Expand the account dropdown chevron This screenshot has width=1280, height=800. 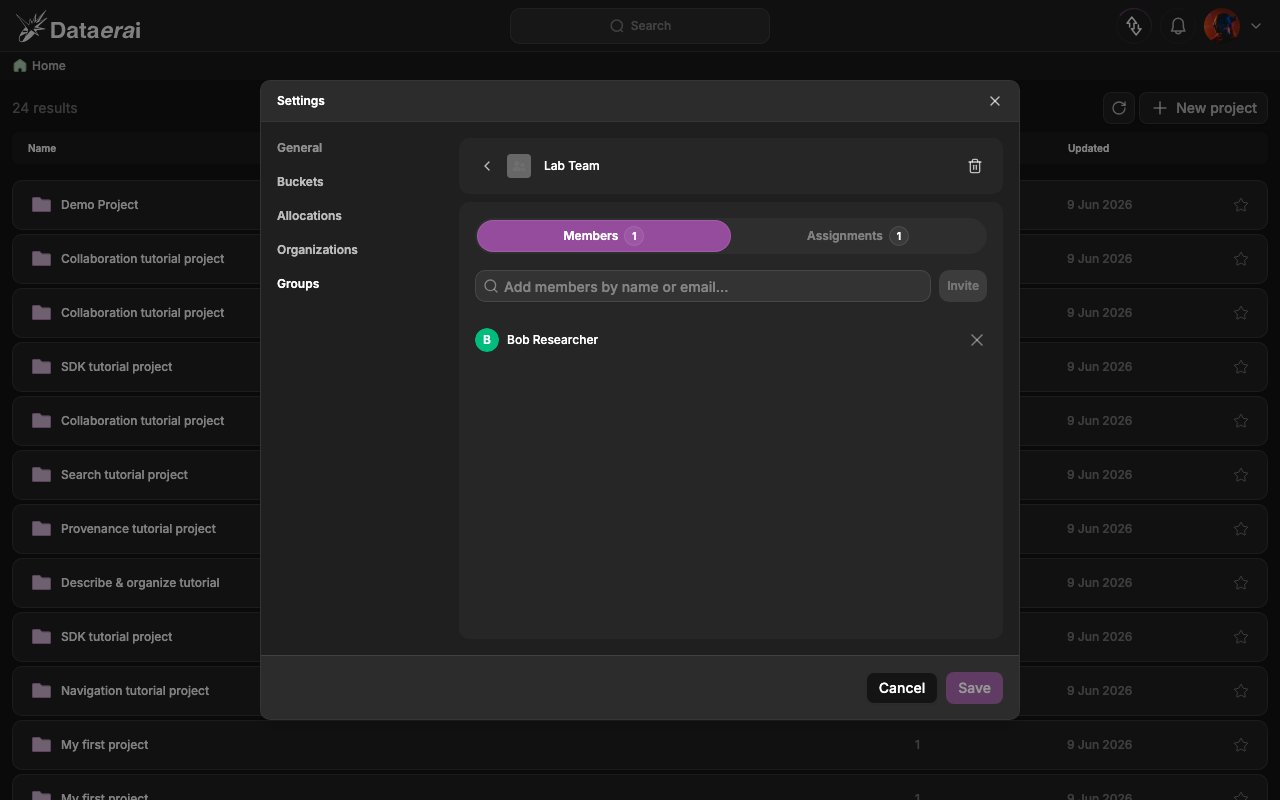tap(1256, 26)
